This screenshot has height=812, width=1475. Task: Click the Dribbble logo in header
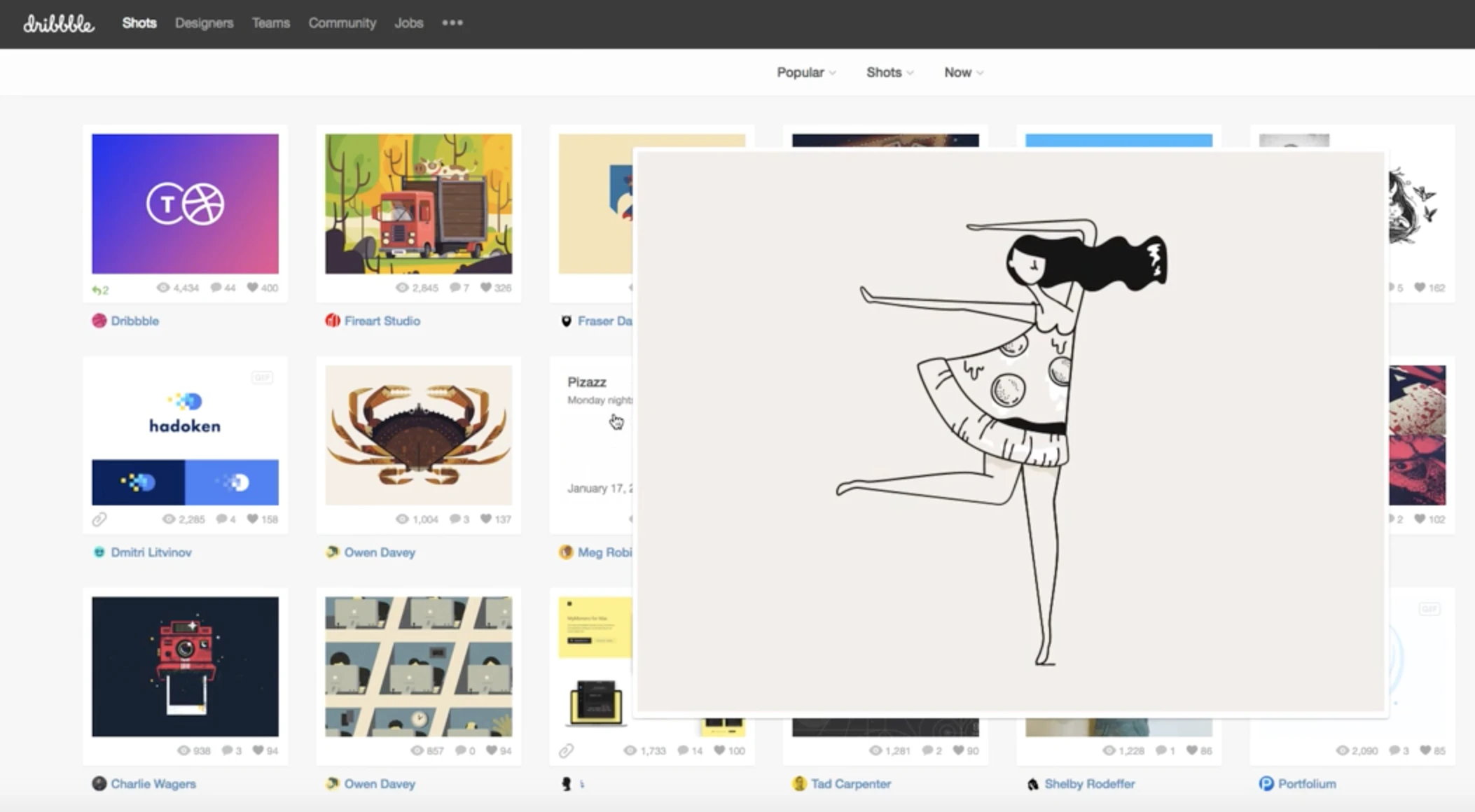[59, 24]
